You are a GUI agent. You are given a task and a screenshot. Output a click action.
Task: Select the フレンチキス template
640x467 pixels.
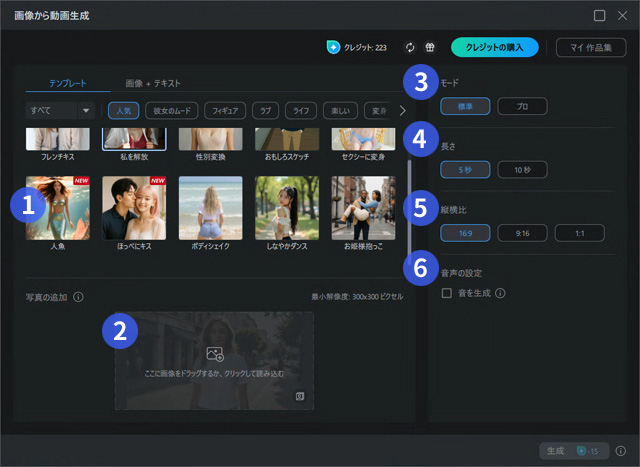pos(58,140)
